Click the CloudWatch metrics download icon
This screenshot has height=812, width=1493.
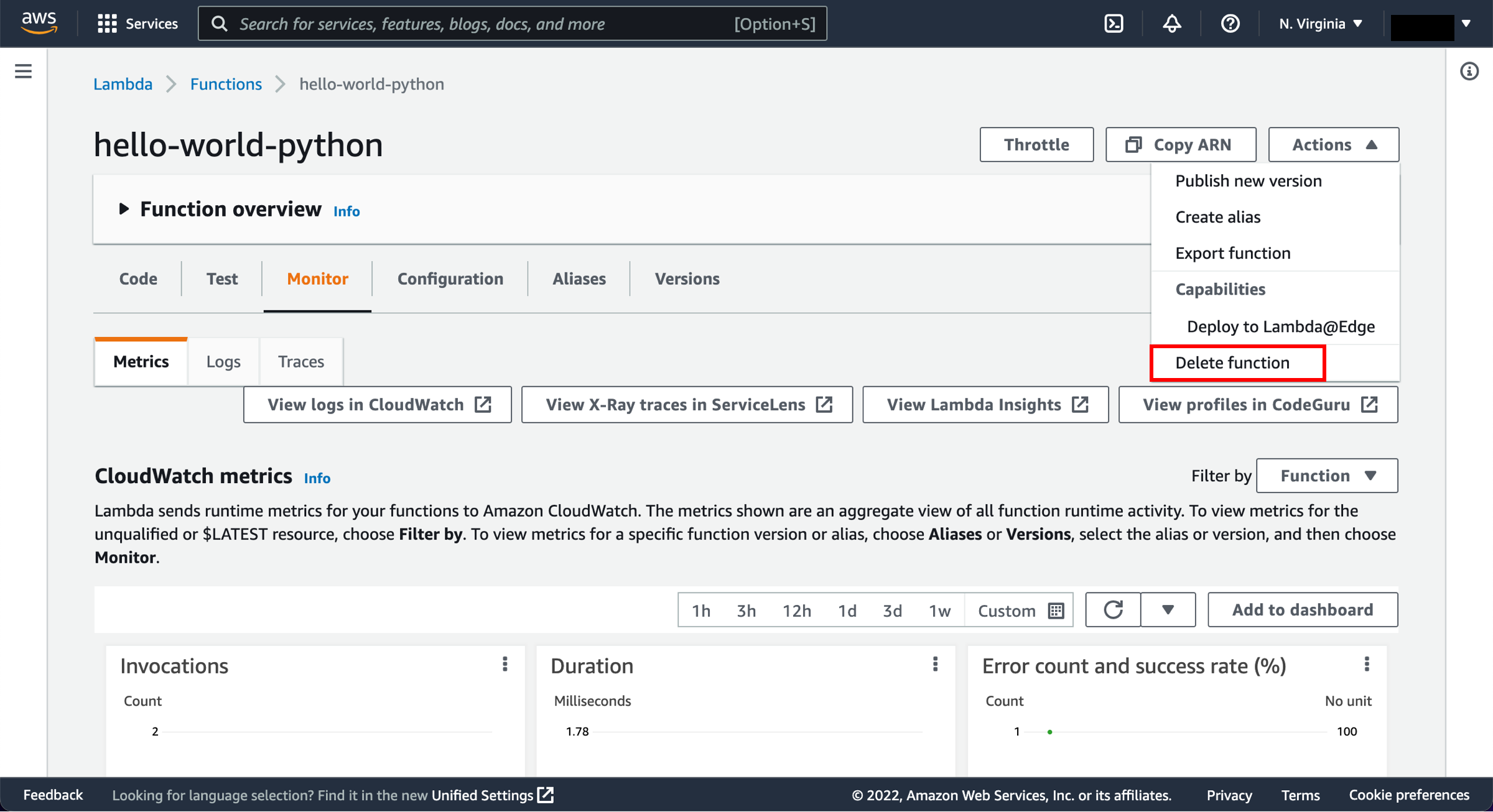1165,609
